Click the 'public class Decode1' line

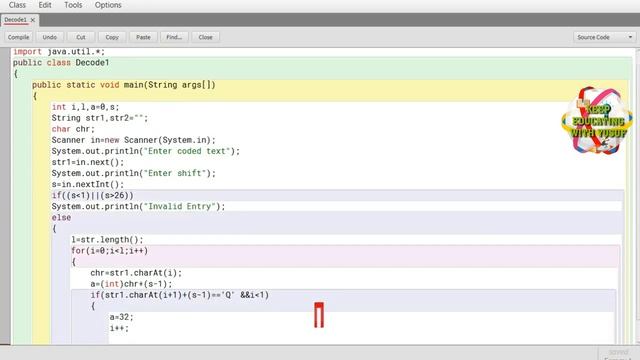[x=61, y=62]
